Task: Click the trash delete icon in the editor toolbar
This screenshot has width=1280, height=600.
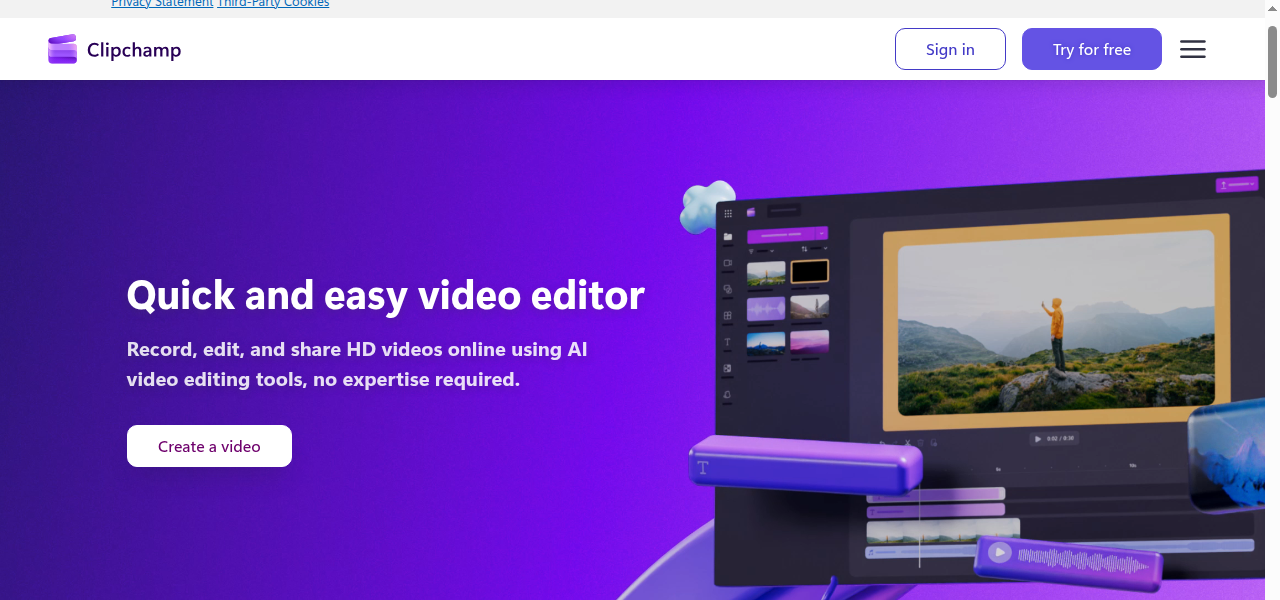Action: coord(921,443)
